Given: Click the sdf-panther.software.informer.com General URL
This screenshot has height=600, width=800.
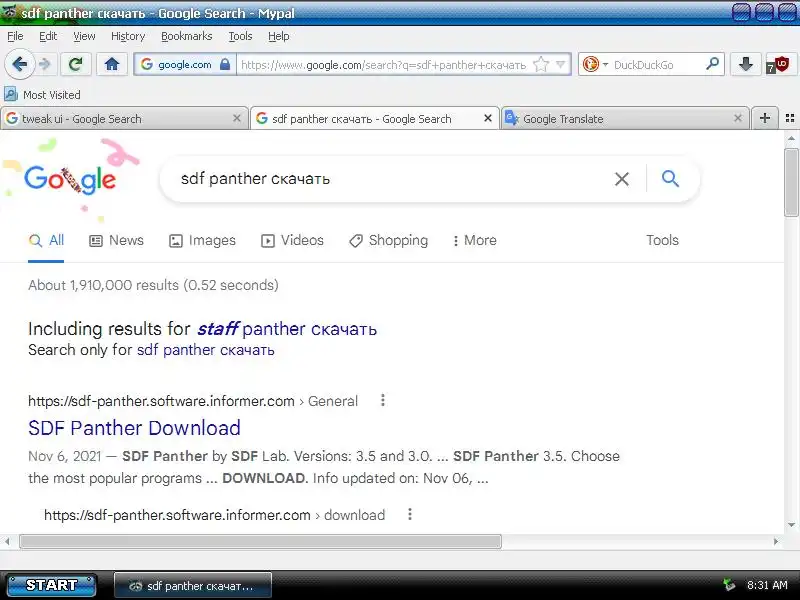Looking at the screenshot, I should pyautogui.click(x=193, y=401).
